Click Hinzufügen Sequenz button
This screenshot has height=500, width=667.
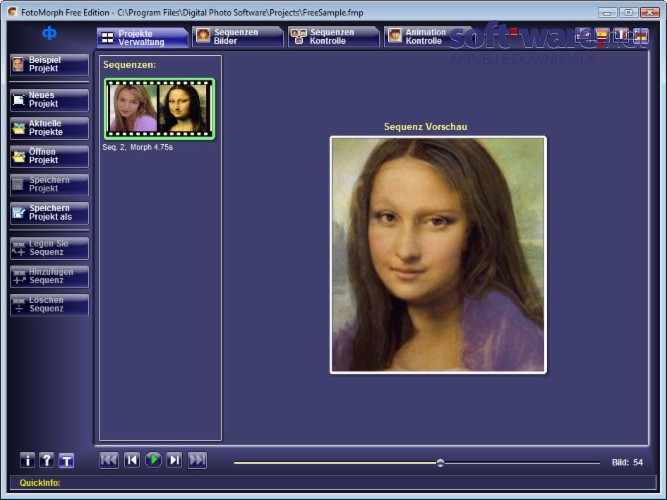tap(49, 277)
